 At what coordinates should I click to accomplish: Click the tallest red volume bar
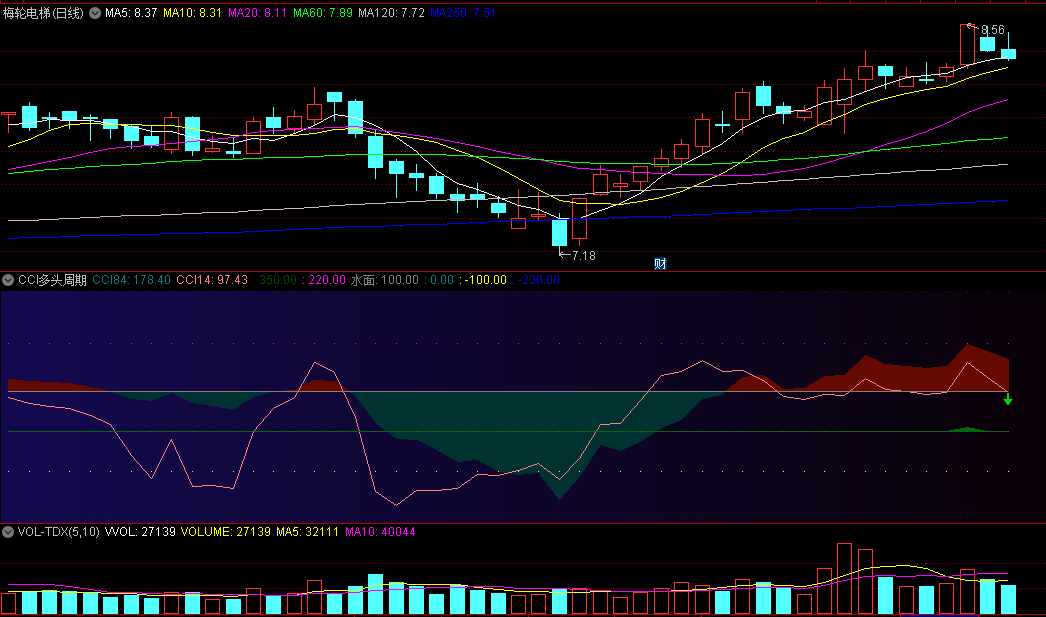(845, 578)
